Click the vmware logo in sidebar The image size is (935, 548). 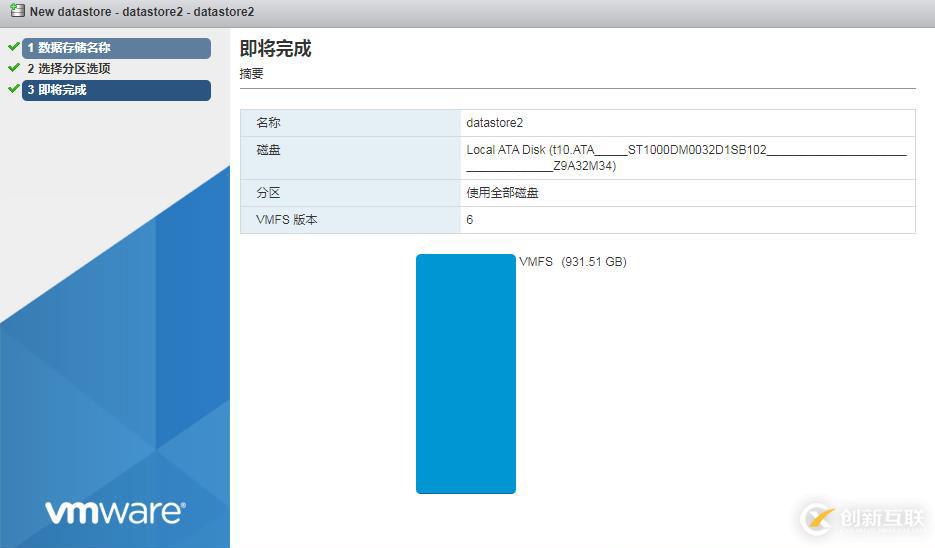click(115, 512)
